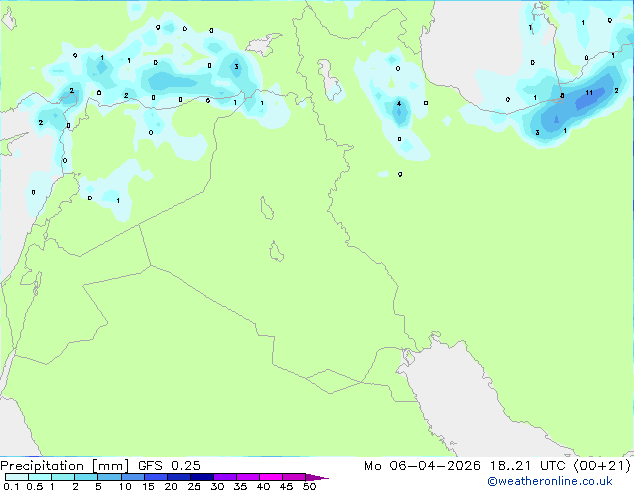Click the "(00+21)" forecast offset text
The width and height of the screenshot is (634, 490).
pos(602,466)
